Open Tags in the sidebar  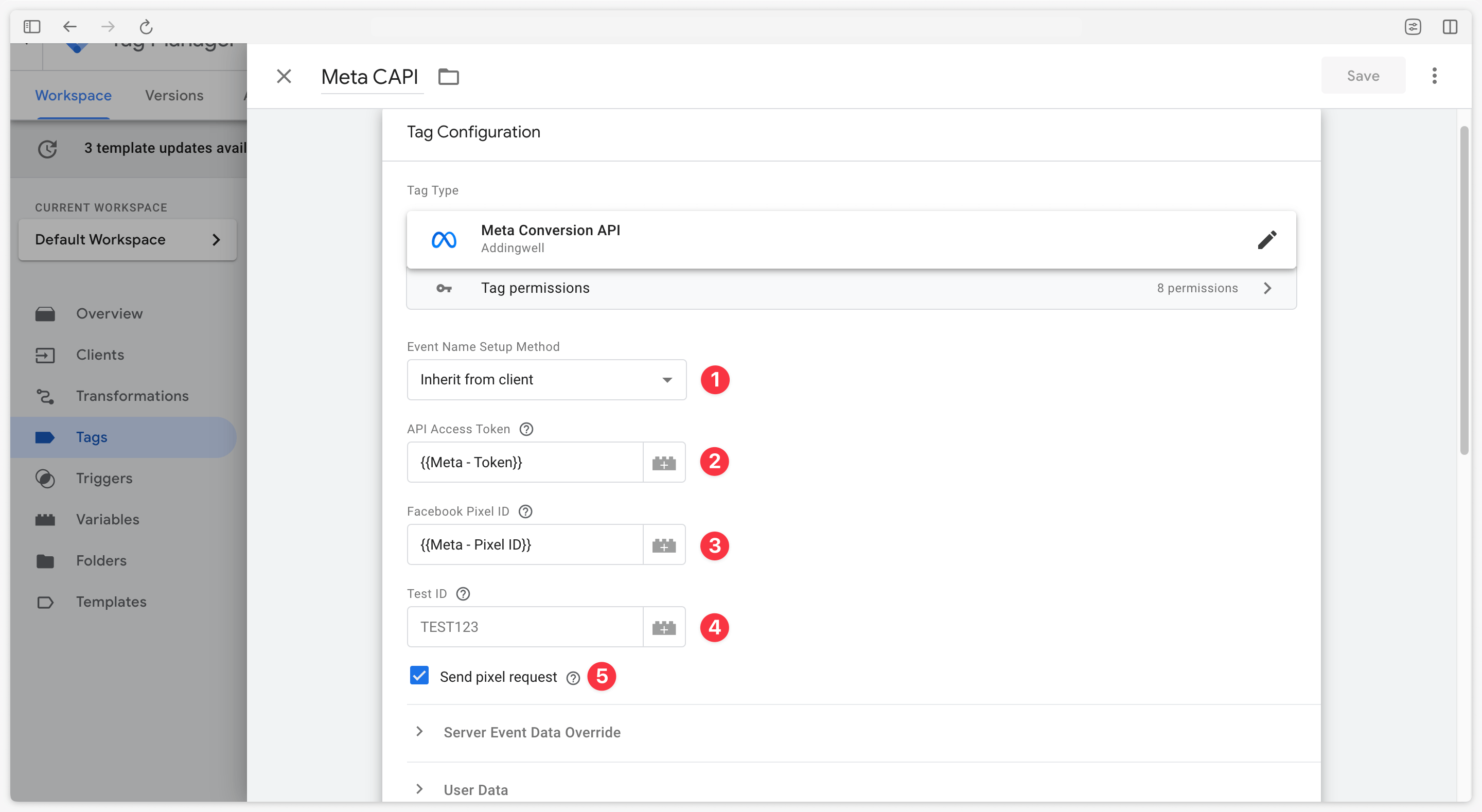click(x=123, y=437)
